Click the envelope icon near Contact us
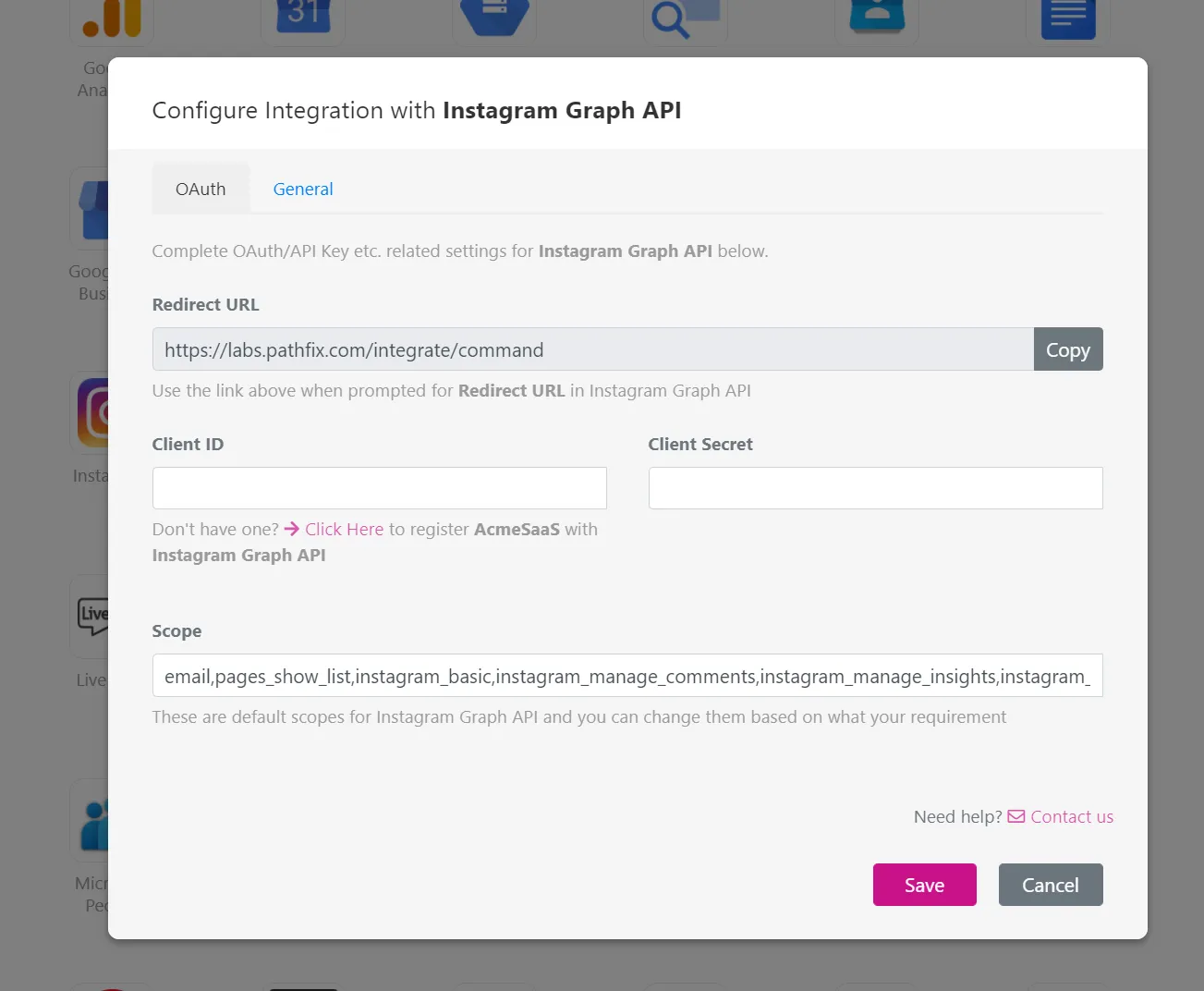The image size is (1204, 991). point(1016,816)
